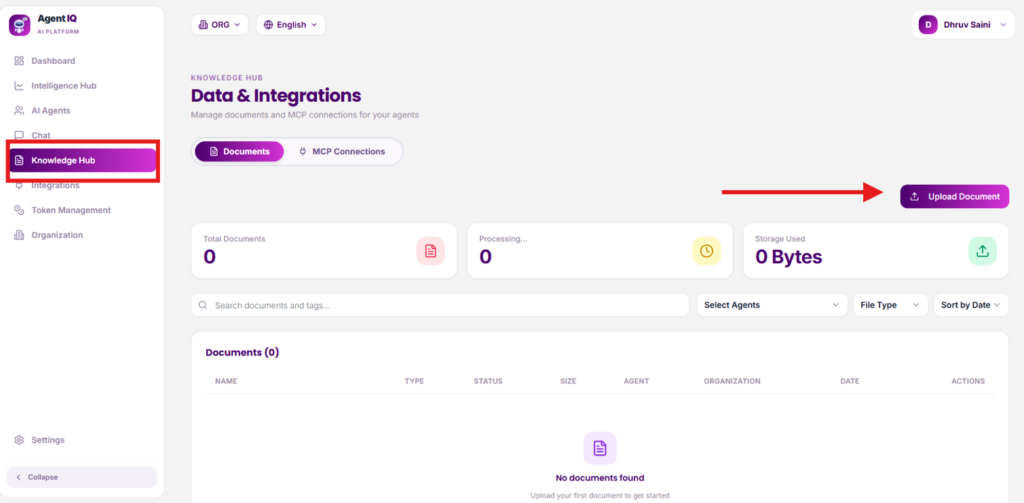This screenshot has height=503, width=1024.
Task: Select the Documents tab
Action: 239,152
